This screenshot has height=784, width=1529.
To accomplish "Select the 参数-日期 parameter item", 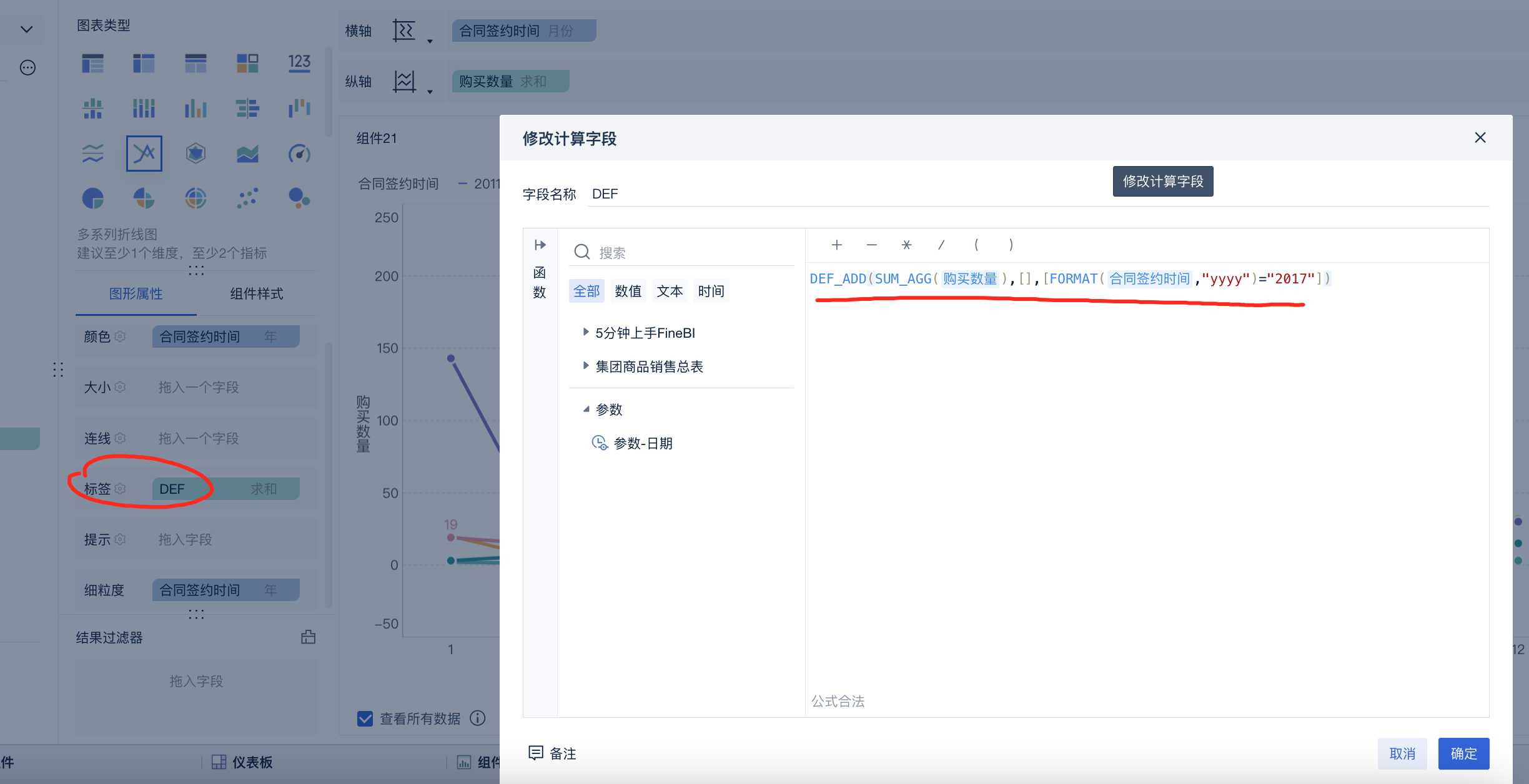I will [x=632, y=443].
